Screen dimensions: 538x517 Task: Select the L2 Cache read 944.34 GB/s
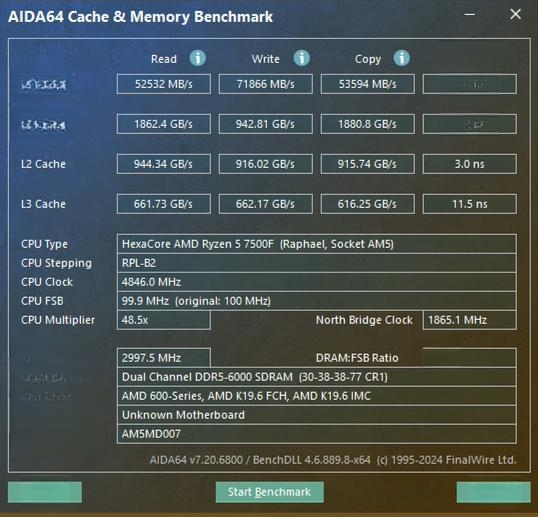pyautogui.click(x=164, y=164)
